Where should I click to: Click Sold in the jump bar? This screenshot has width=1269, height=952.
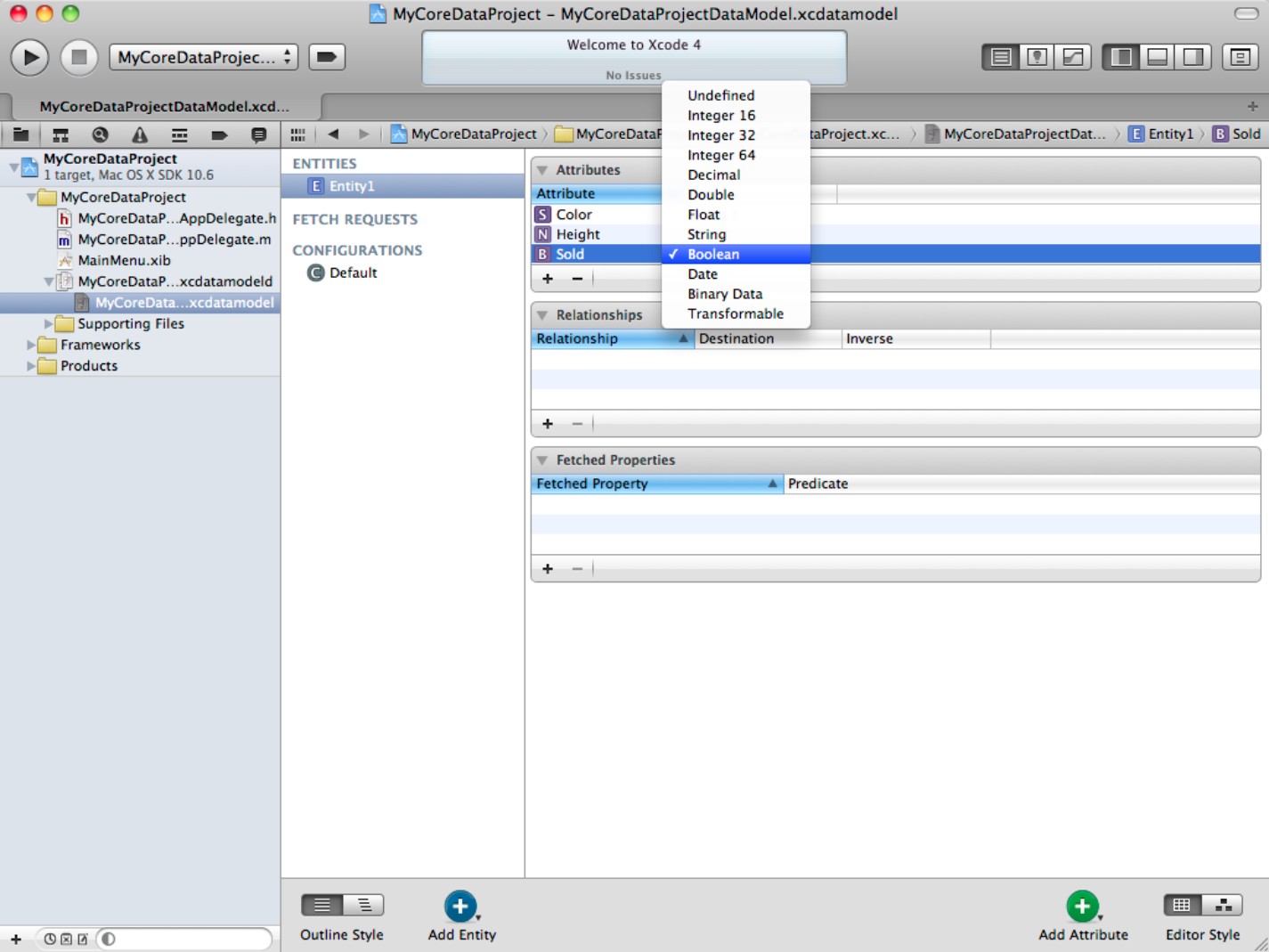click(x=1237, y=134)
